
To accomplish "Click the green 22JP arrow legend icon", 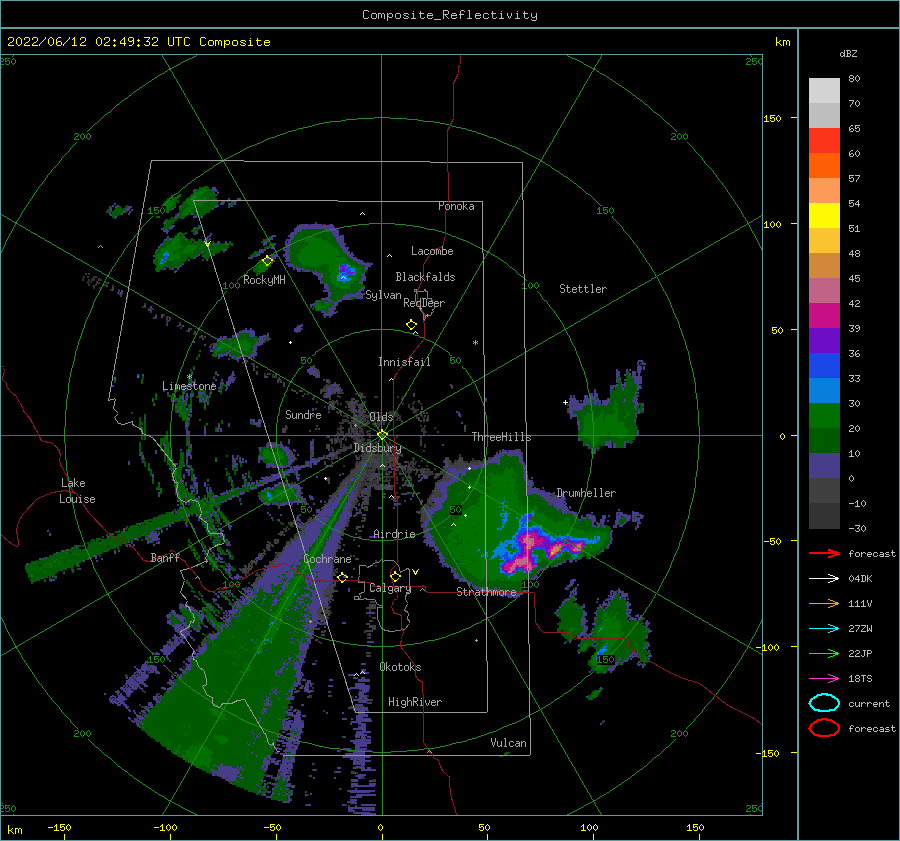I will tap(824, 653).
